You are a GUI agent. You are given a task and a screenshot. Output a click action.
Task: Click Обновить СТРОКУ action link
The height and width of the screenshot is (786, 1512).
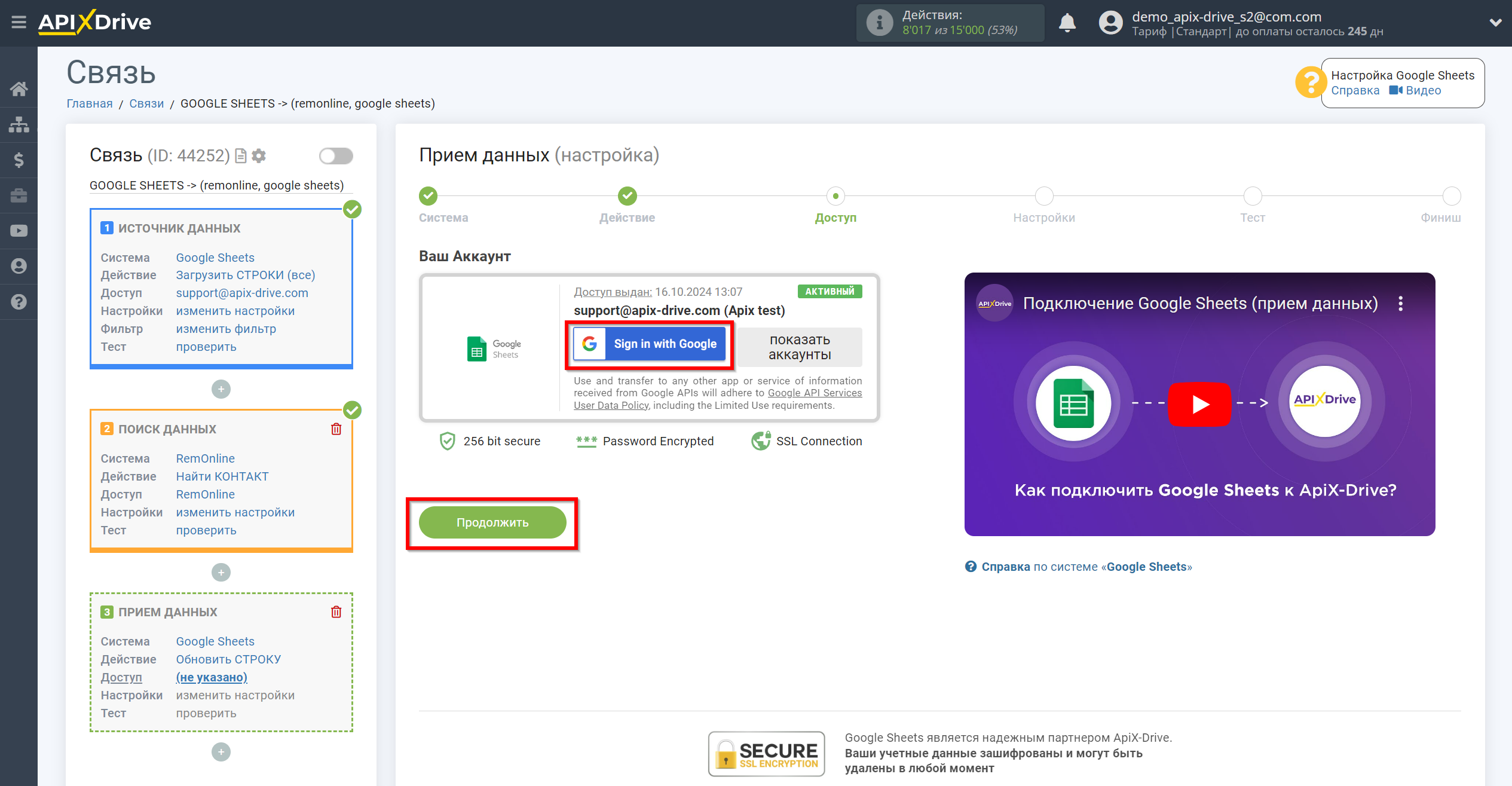pyautogui.click(x=228, y=659)
